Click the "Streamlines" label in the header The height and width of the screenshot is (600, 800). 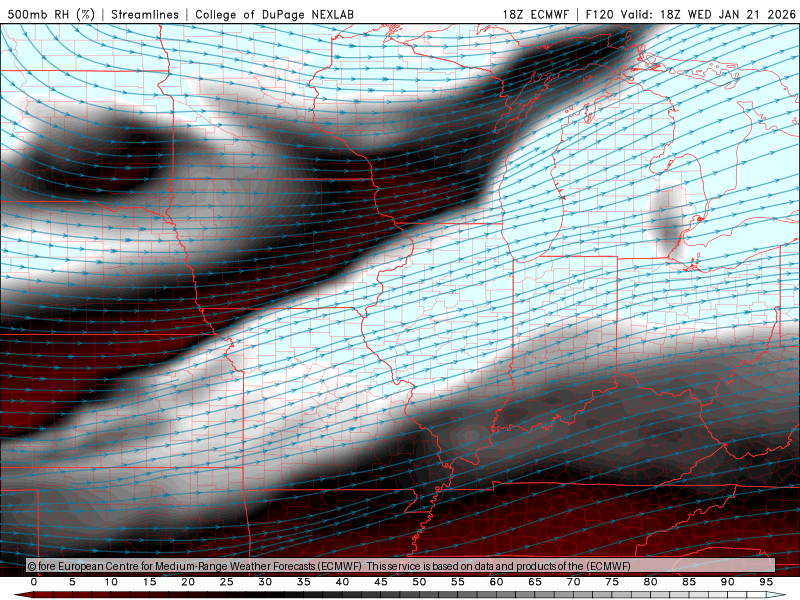(x=145, y=14)
